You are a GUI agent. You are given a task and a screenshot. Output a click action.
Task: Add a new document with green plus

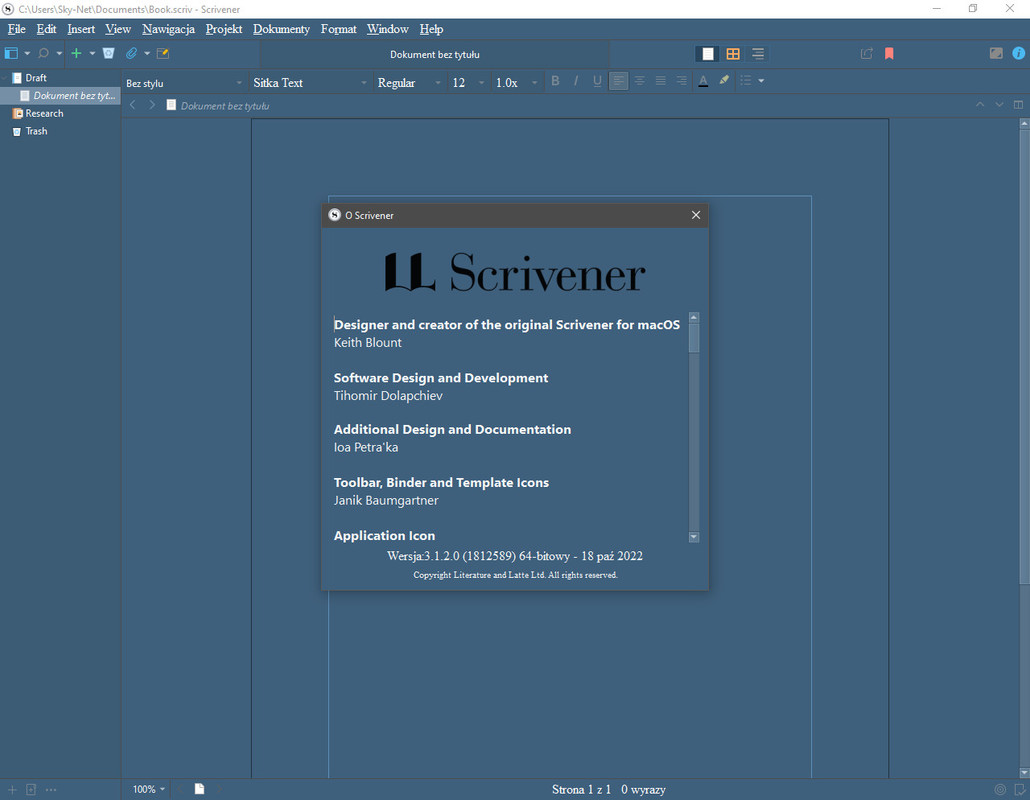[76, 53]
